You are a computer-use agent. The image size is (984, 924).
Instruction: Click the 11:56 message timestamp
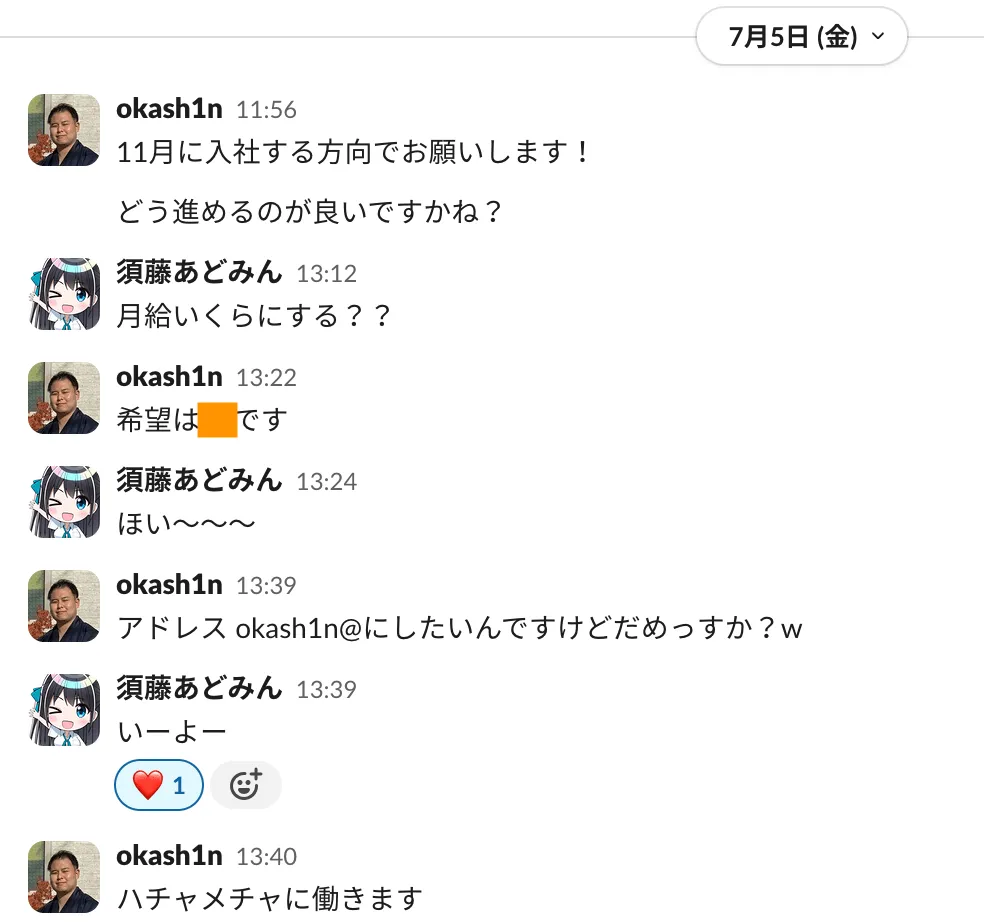pyautogui.click(x=266, y=110)
